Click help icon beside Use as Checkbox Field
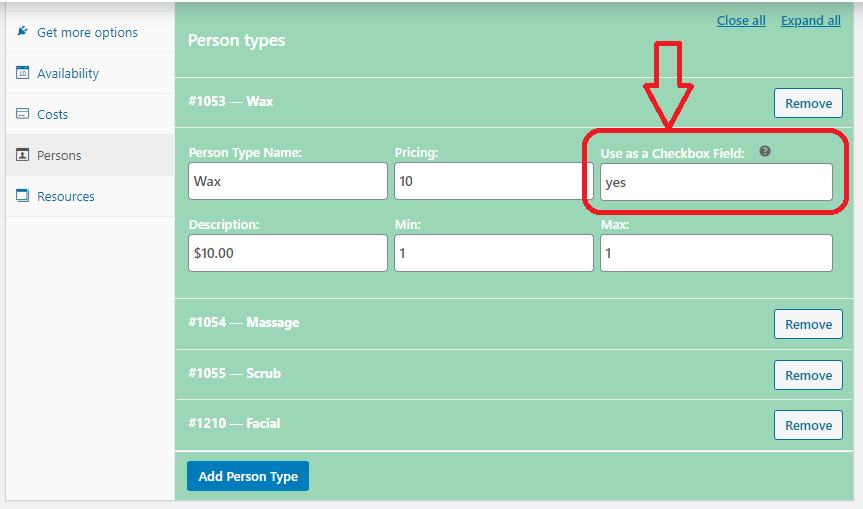 [x=765, y=152]
